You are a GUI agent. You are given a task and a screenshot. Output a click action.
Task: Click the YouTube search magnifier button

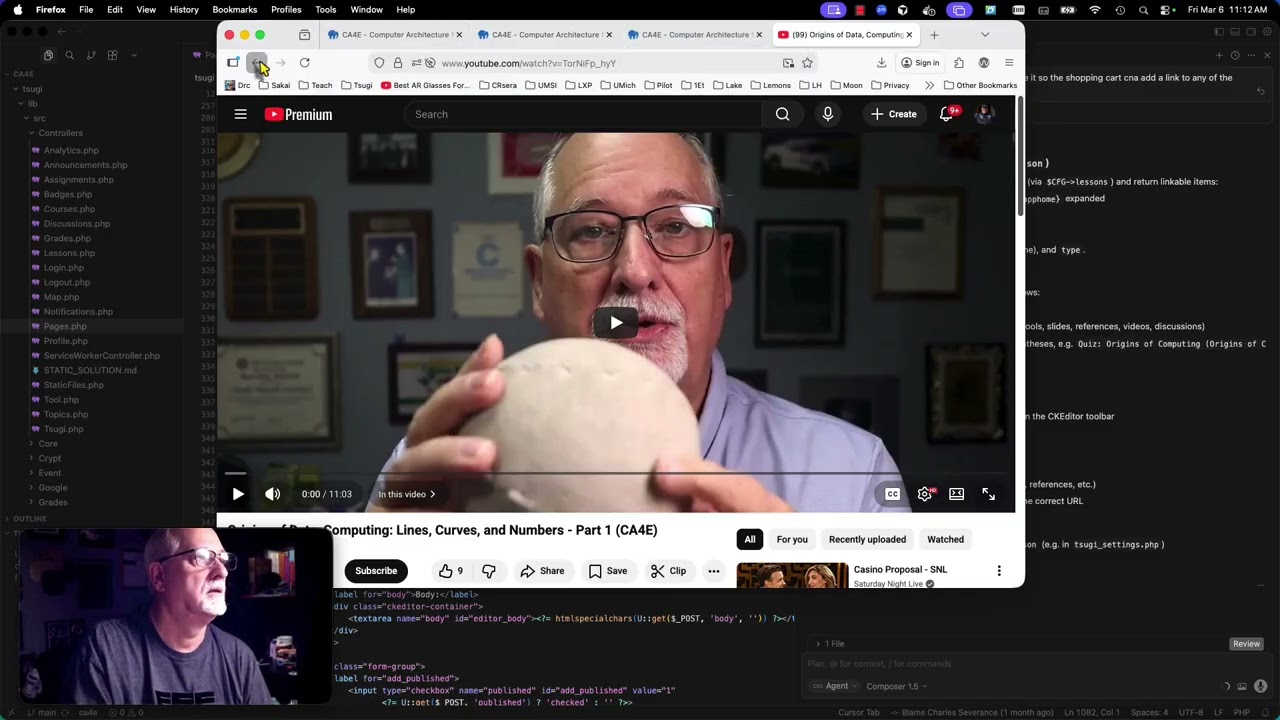[x=782, y=114]
